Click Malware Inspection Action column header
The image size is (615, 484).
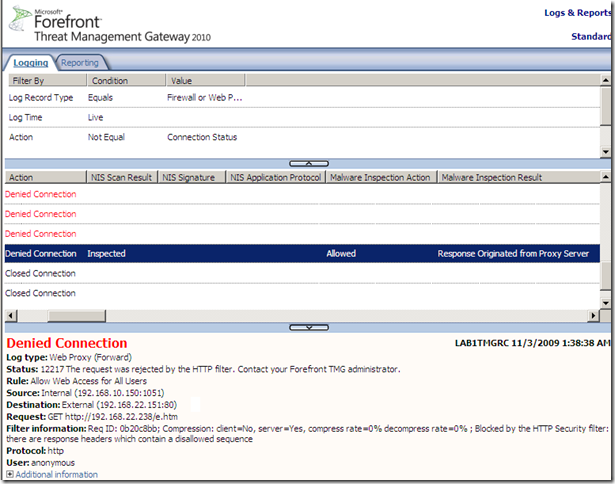click(x=381, y=177)
